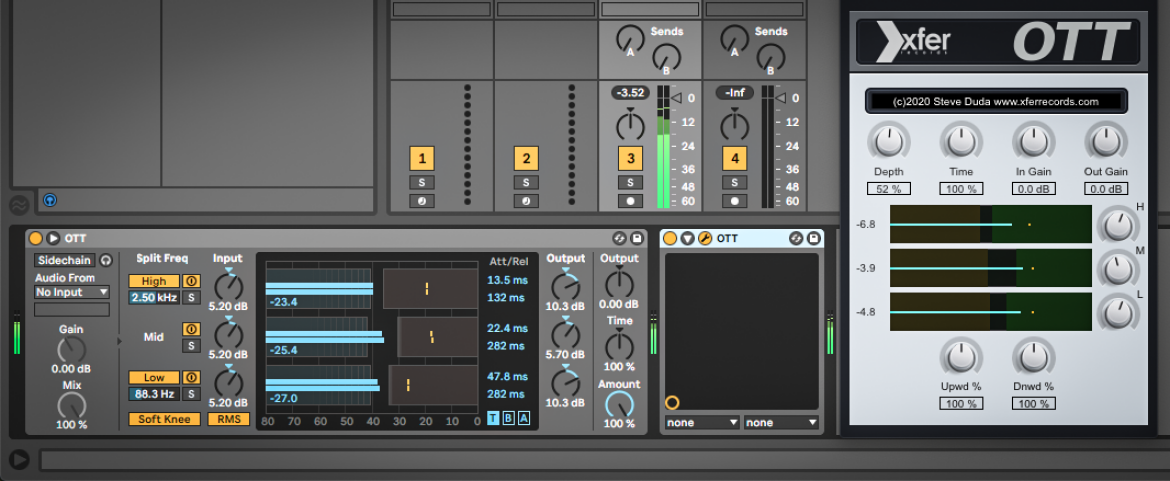The width and height of the screenshot is (1170, 481).
Task: Click hot-swap icon on the plug-in OTT device
Action: (x=796, y=239)
